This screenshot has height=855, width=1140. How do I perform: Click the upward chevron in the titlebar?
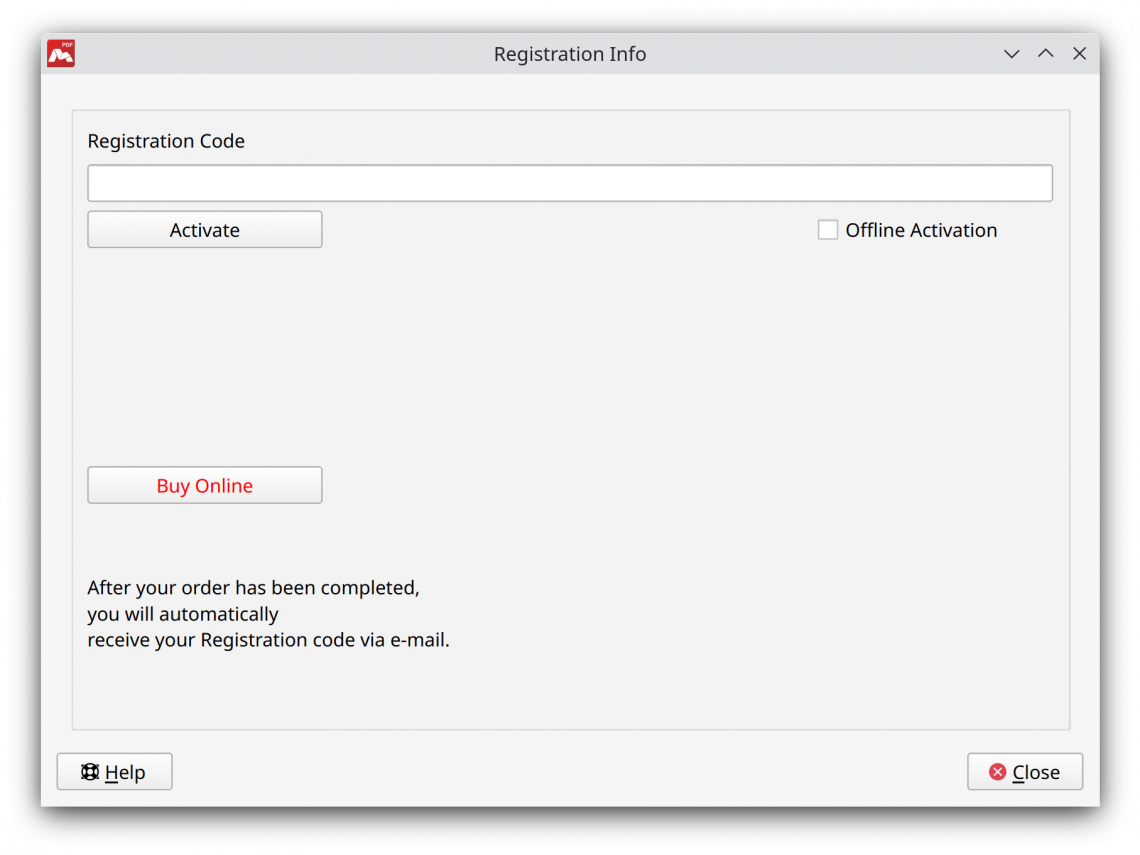click(x=1045, y=53)
